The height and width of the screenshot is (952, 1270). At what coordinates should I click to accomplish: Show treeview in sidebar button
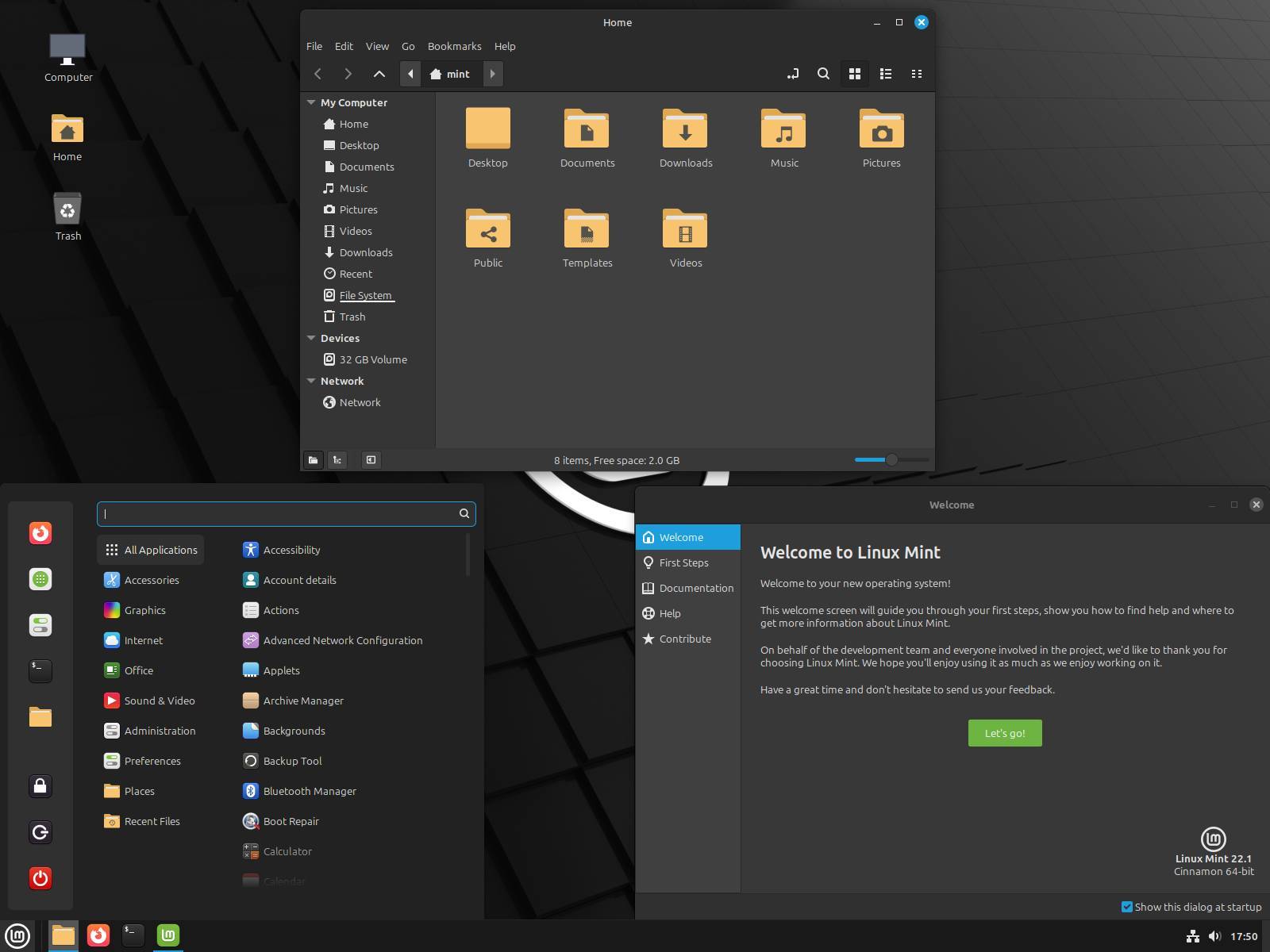(x=337, y=460)
